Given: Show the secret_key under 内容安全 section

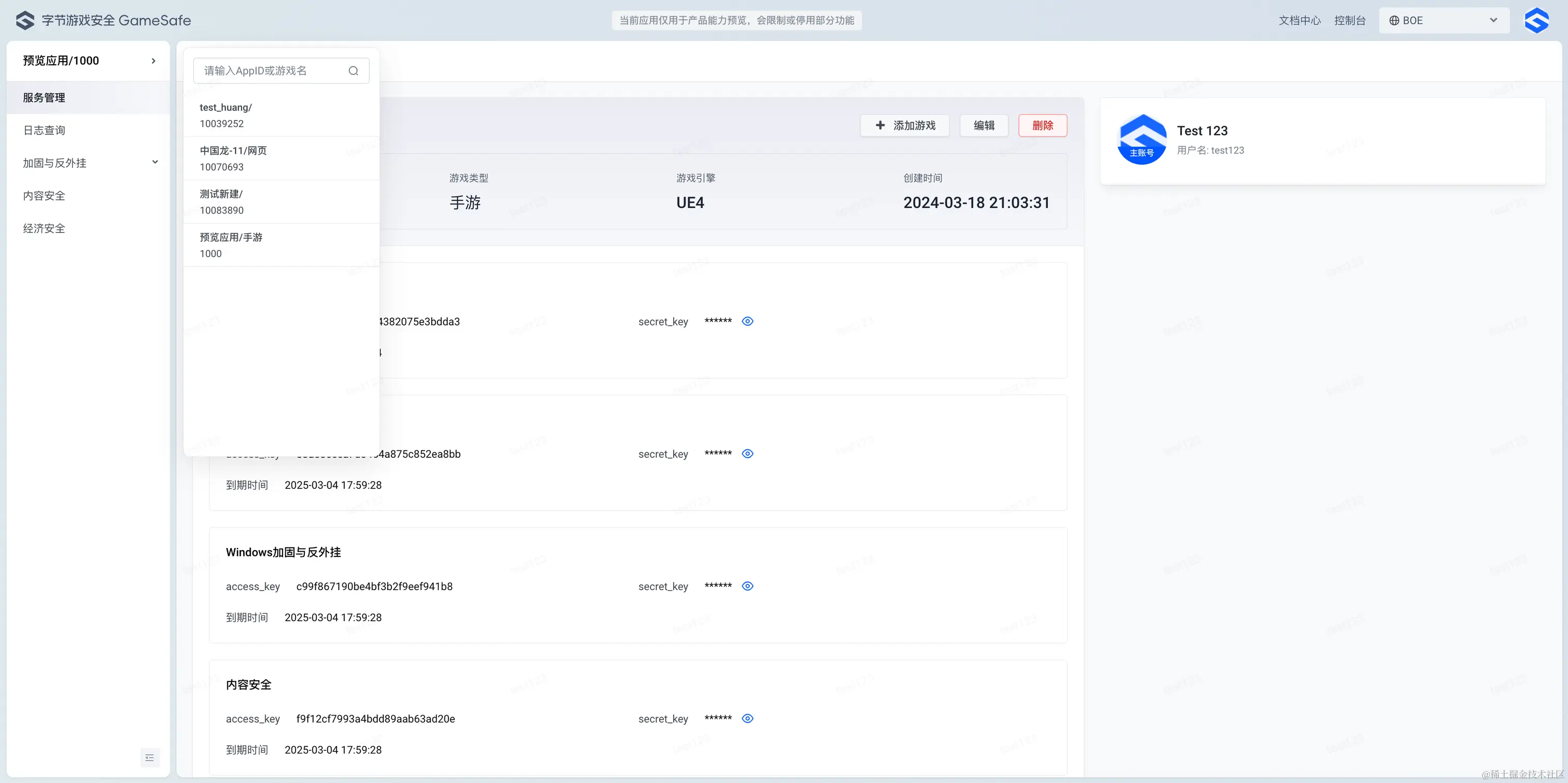Looking at the screenshot, I should point(748,719).
